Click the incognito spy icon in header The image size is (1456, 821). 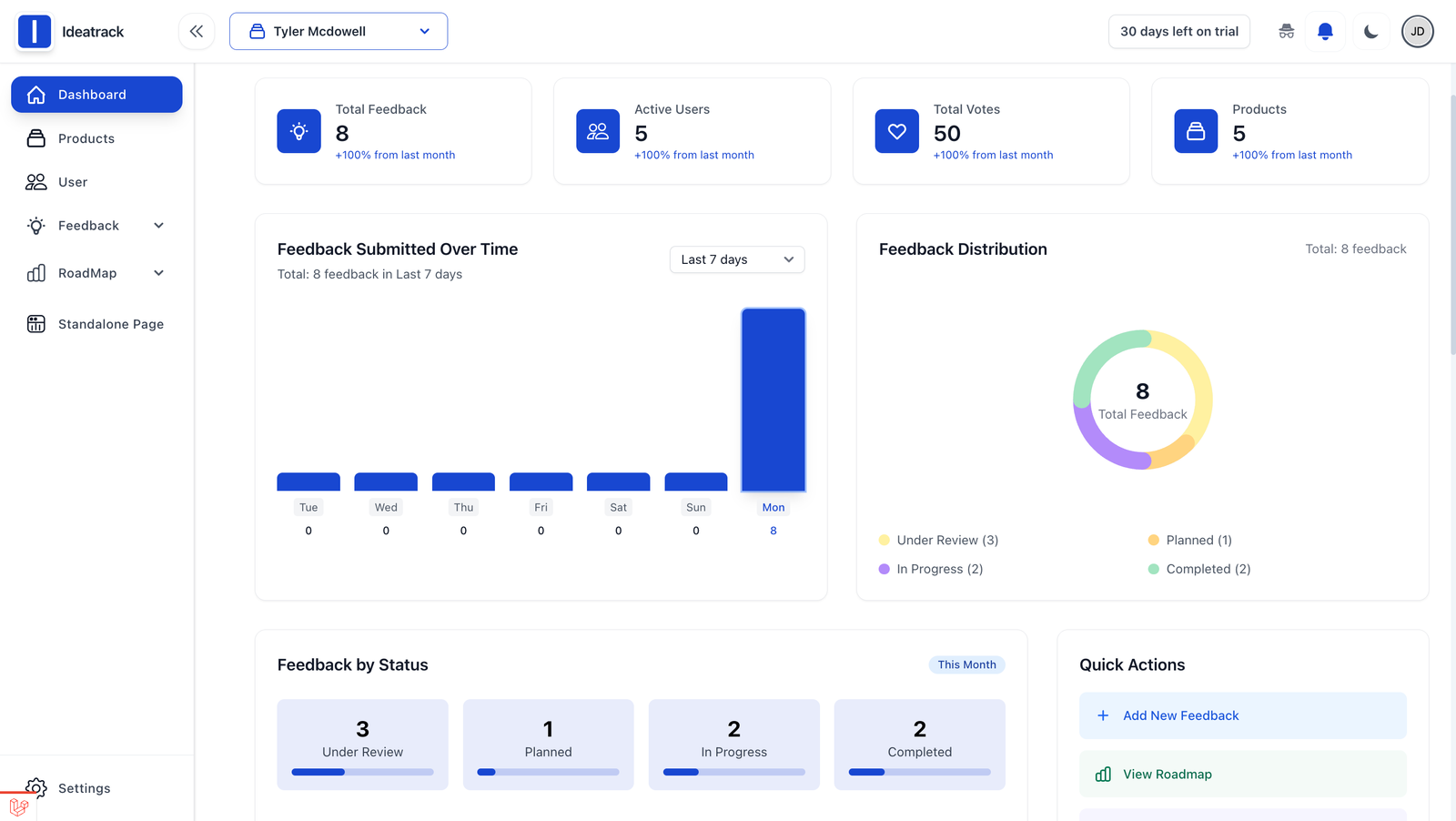pos(1286,32)
